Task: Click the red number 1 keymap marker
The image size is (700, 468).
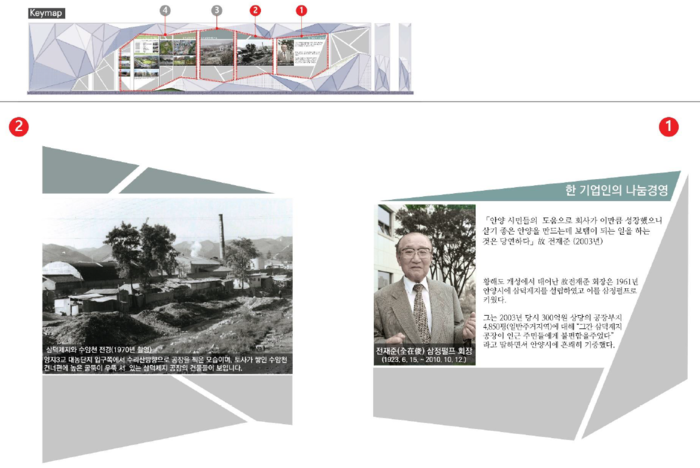Action: click(x=301, y=10)
